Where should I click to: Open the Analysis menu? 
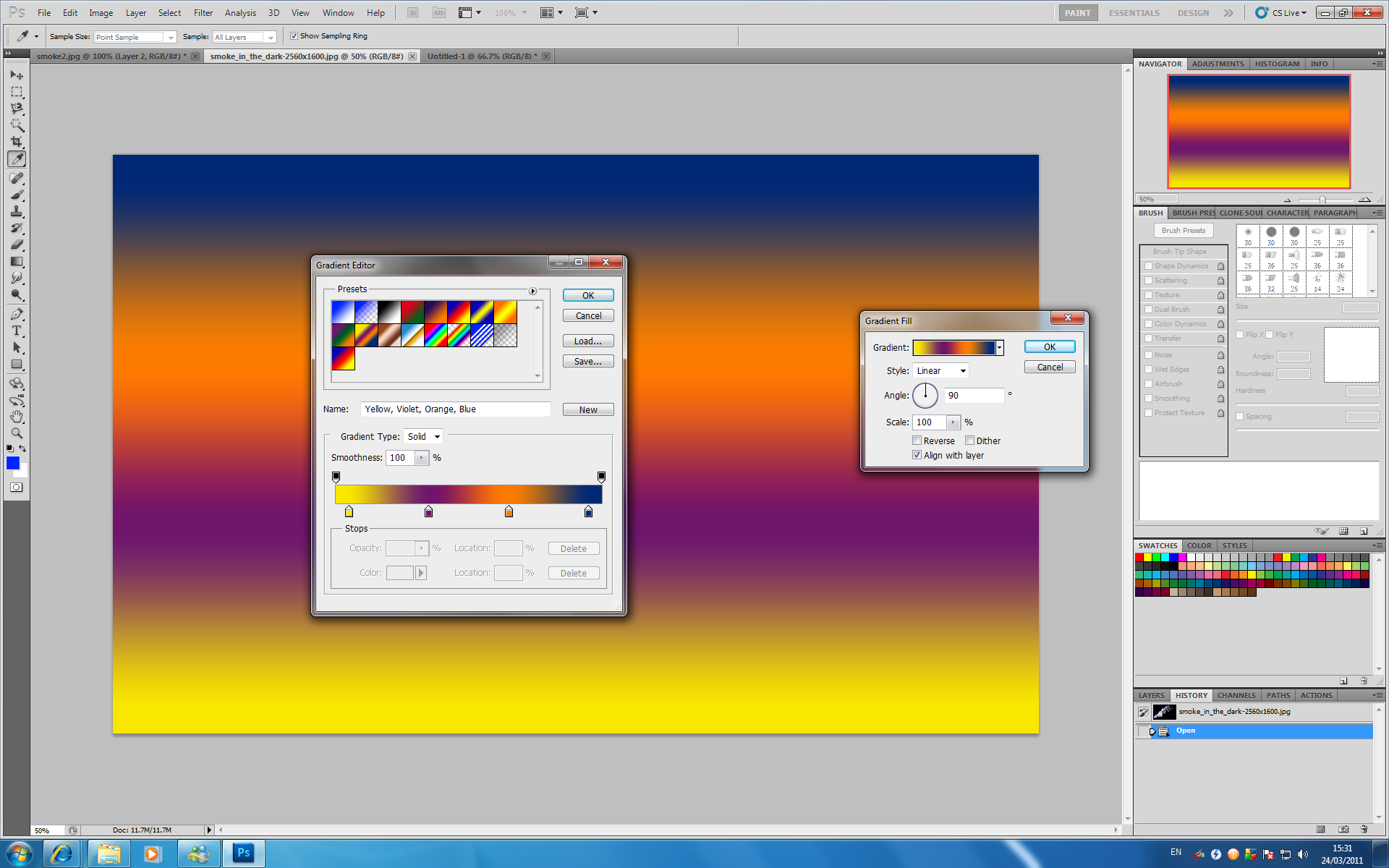point(240,13)
